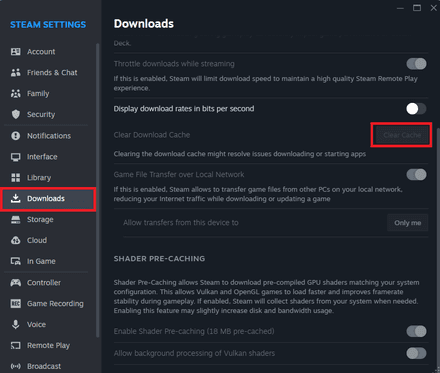Minimize the Steam Settings window
440x373 pixels.
(400, 8)
